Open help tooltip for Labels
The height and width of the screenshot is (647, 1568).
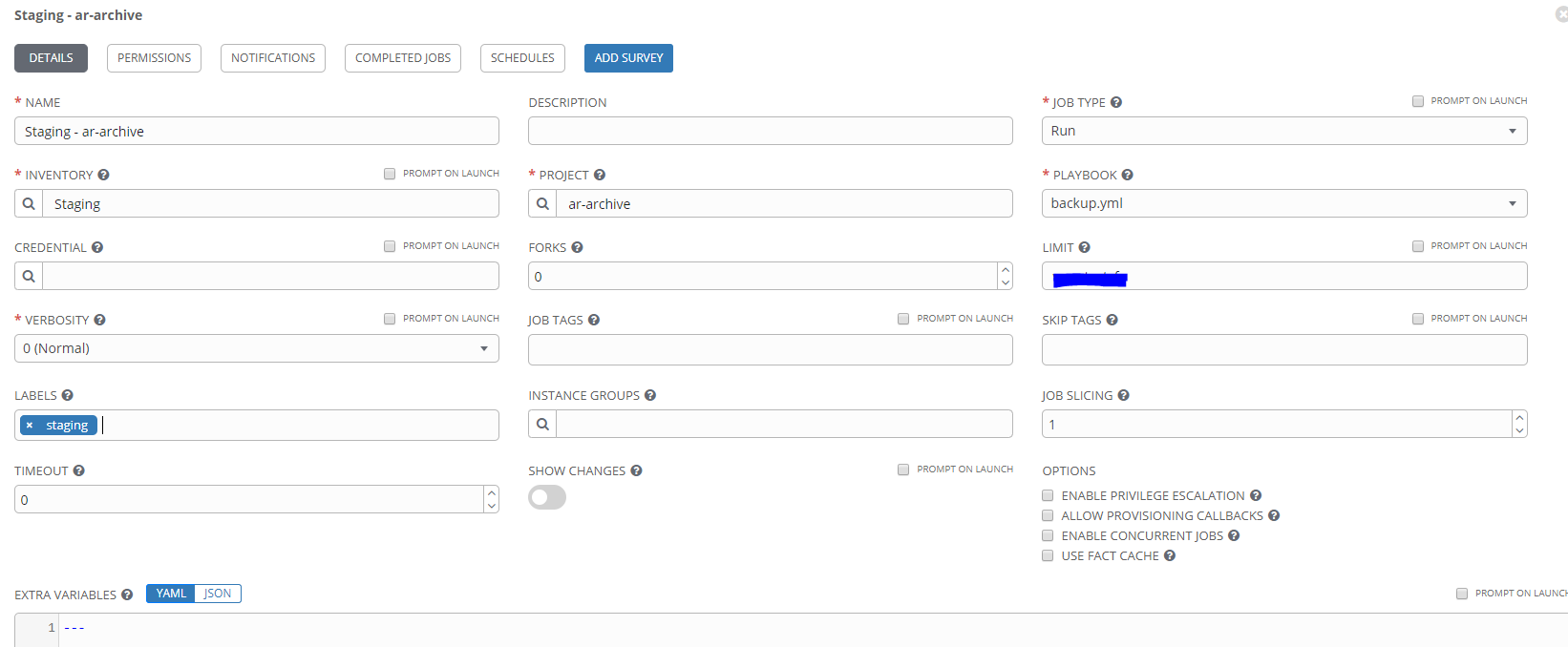pos(68,395)
